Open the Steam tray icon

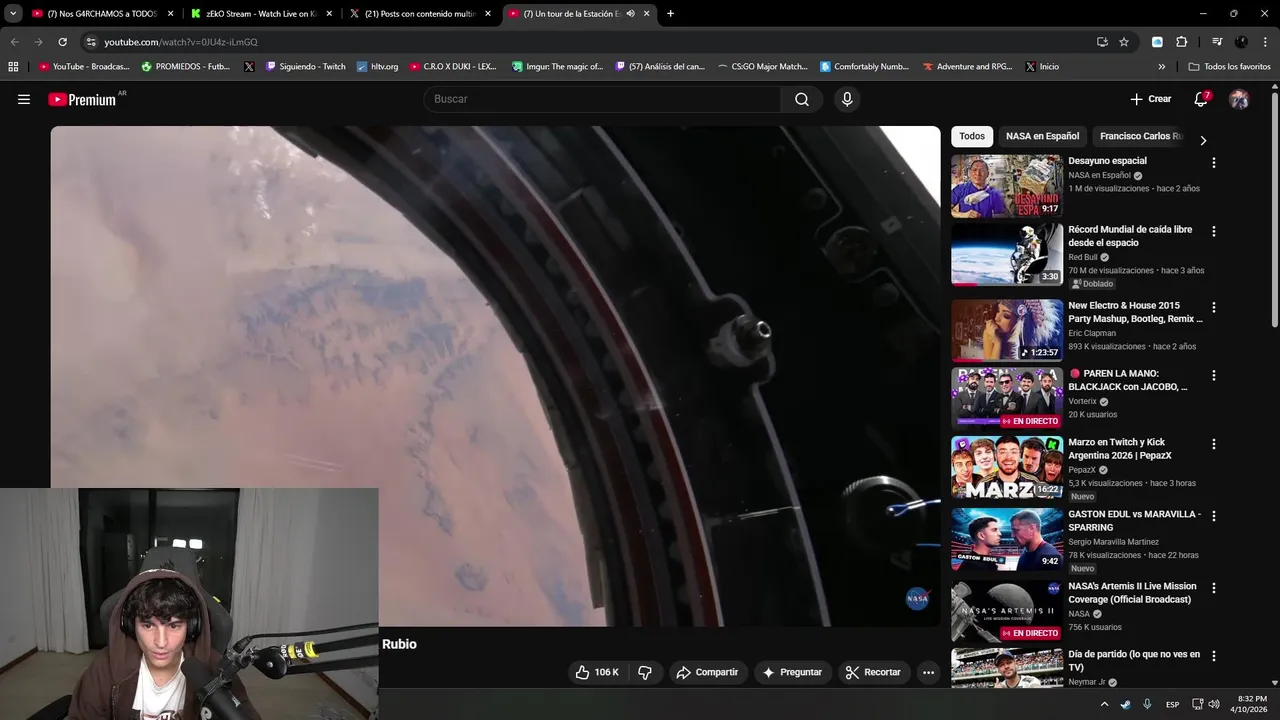[1125, 704]
